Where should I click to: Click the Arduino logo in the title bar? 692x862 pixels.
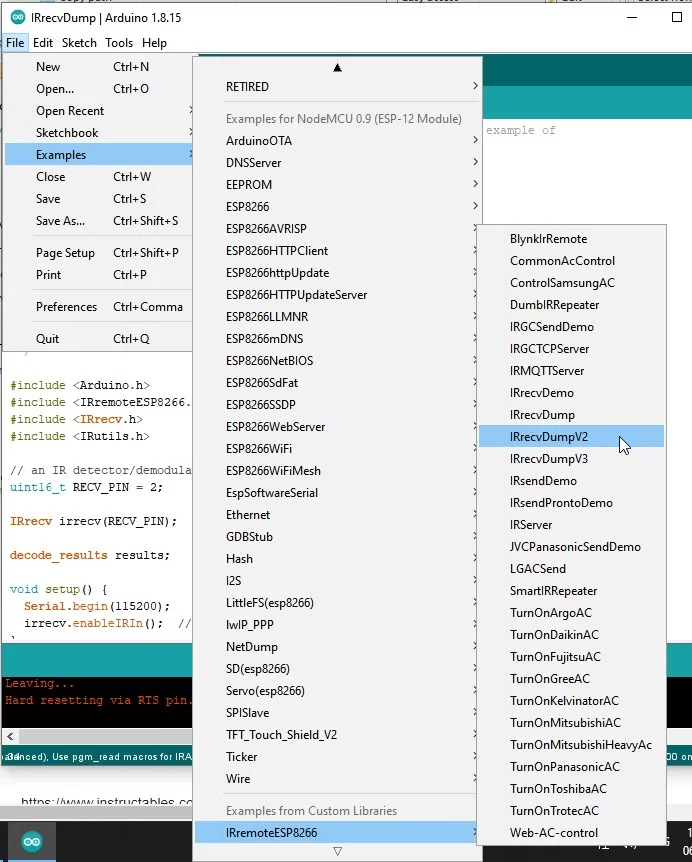coord(18,18)
